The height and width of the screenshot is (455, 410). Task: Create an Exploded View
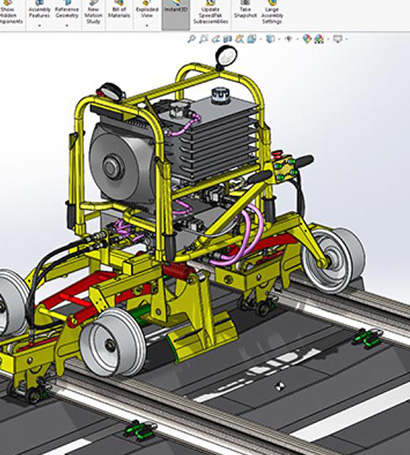point(147,9)
